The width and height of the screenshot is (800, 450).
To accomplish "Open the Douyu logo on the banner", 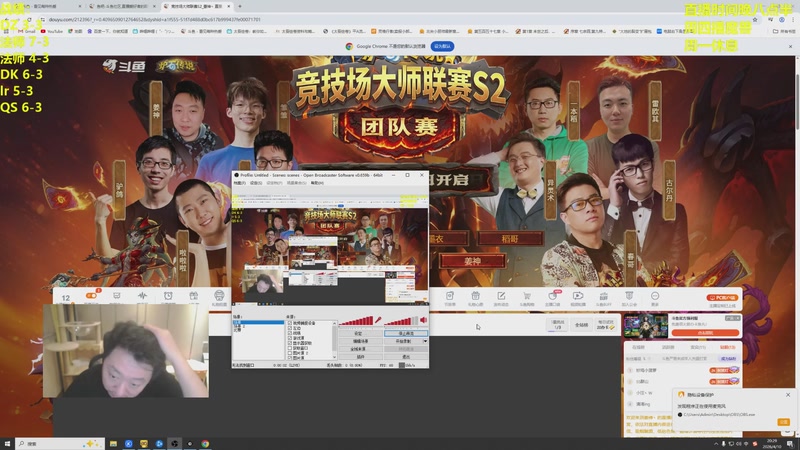I will pos(124,66).
